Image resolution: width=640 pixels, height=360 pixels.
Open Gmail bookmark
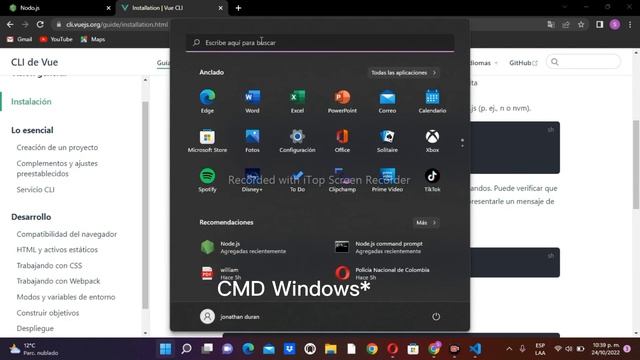coord(20,39)
